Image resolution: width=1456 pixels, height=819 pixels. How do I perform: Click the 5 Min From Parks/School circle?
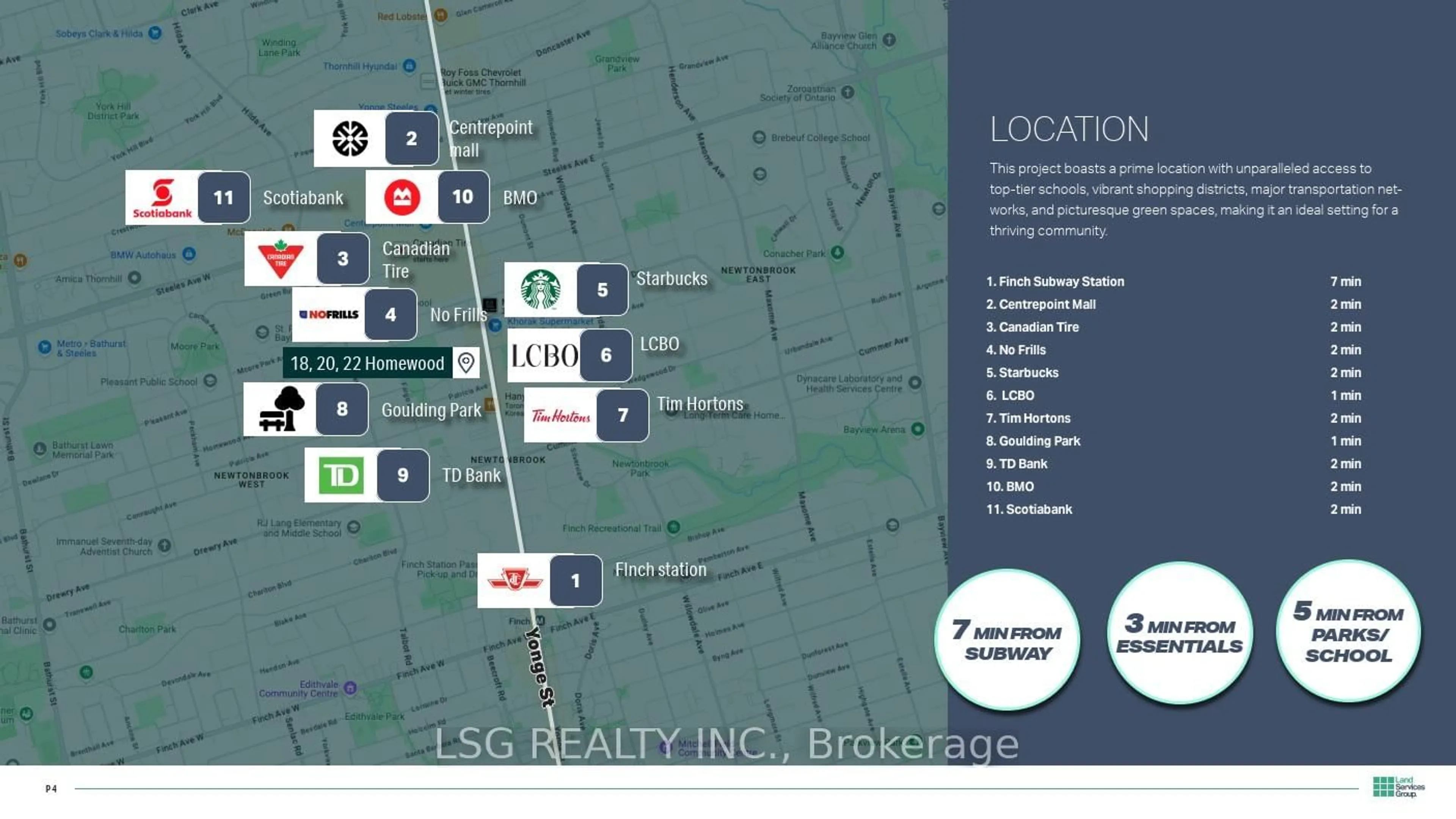point(1349,631)
